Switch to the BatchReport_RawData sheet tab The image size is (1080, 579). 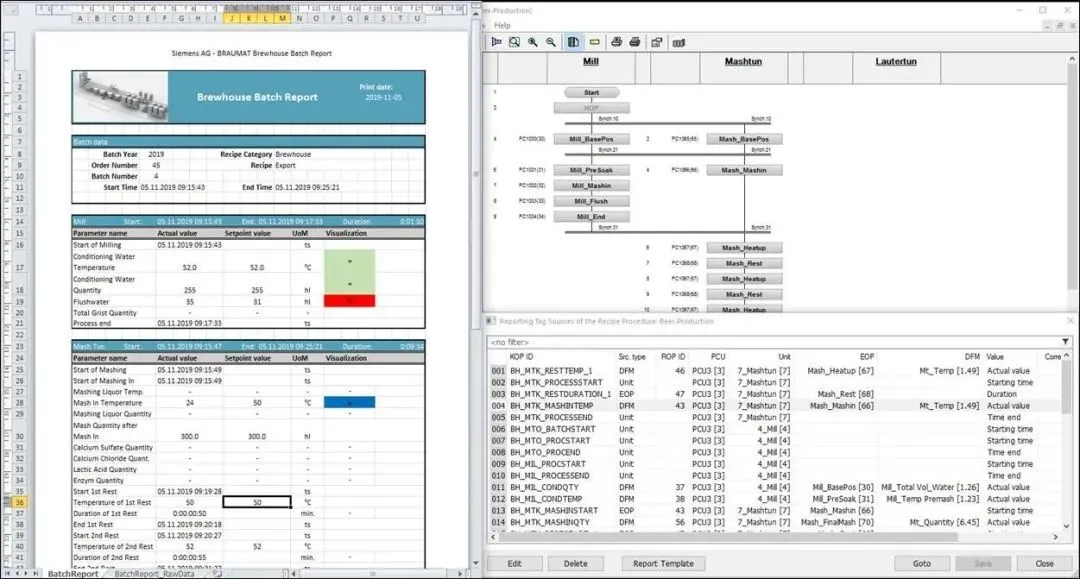(x=154, y=573)
